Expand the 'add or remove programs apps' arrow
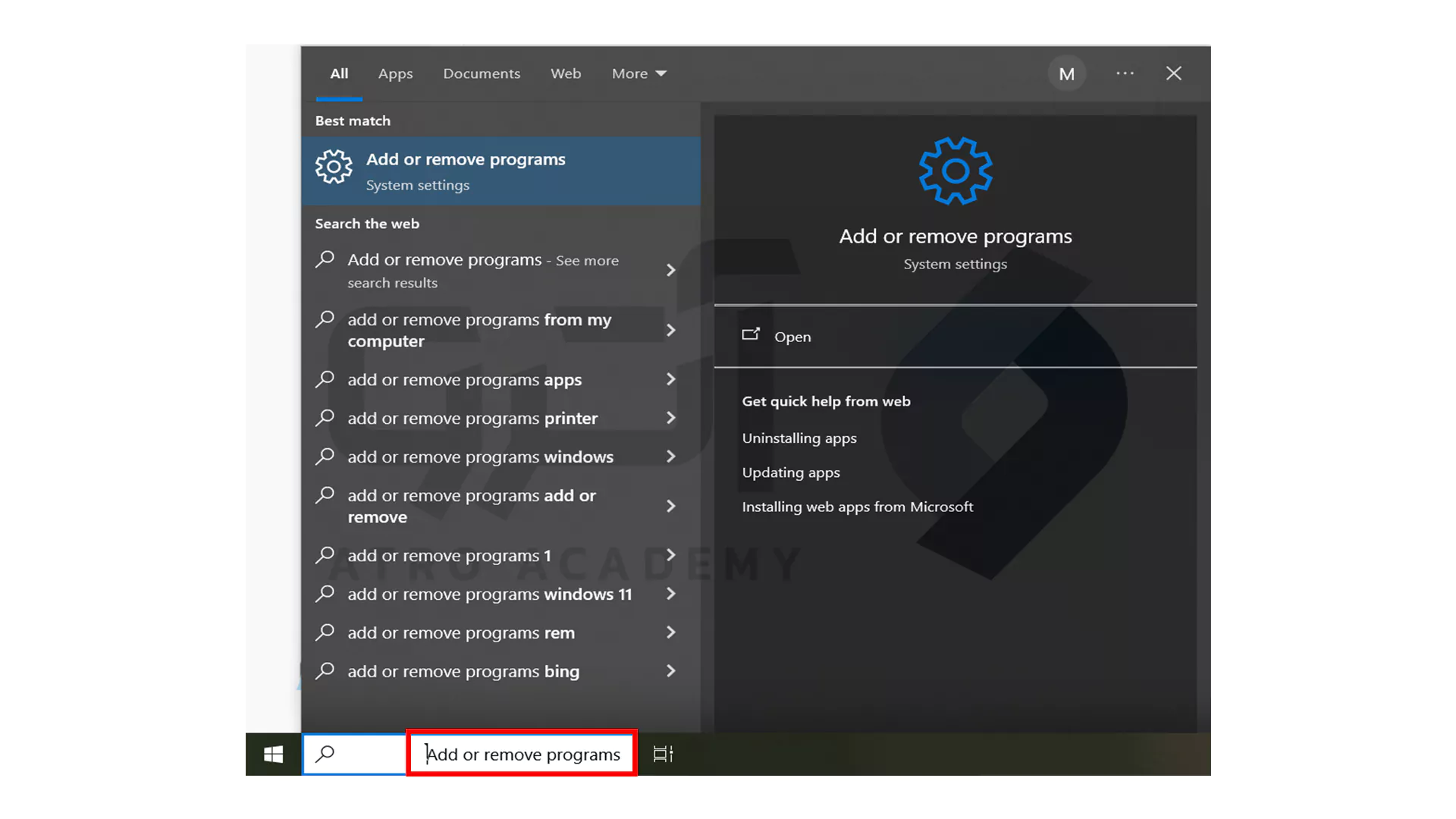The image size is (1456, 819). pos(670,379)
